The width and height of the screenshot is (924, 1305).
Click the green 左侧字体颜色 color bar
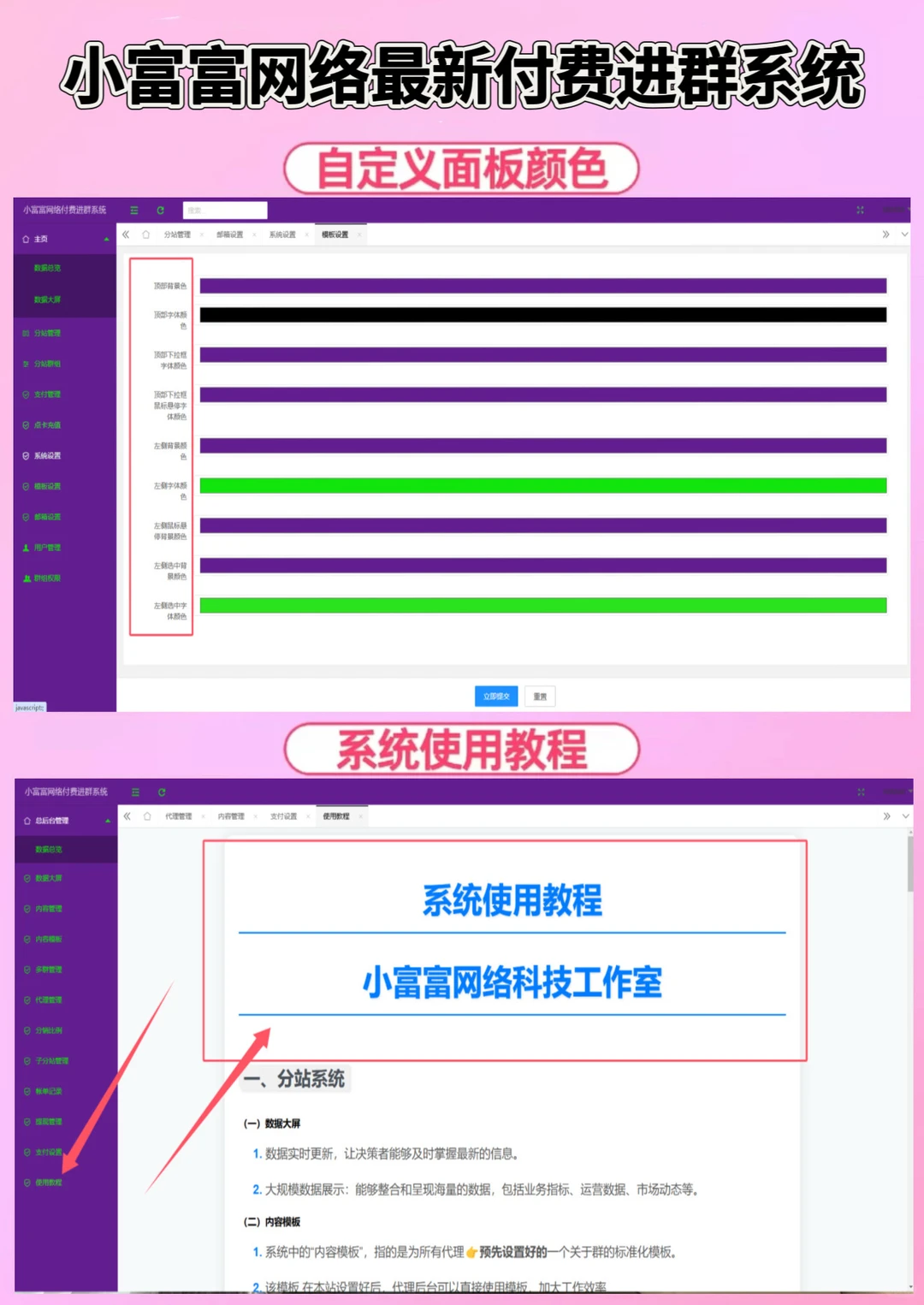click(543, 485)
